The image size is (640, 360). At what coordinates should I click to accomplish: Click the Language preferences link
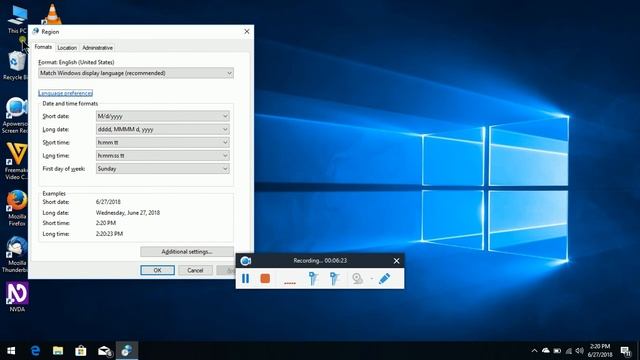click(x=65, y=93)
